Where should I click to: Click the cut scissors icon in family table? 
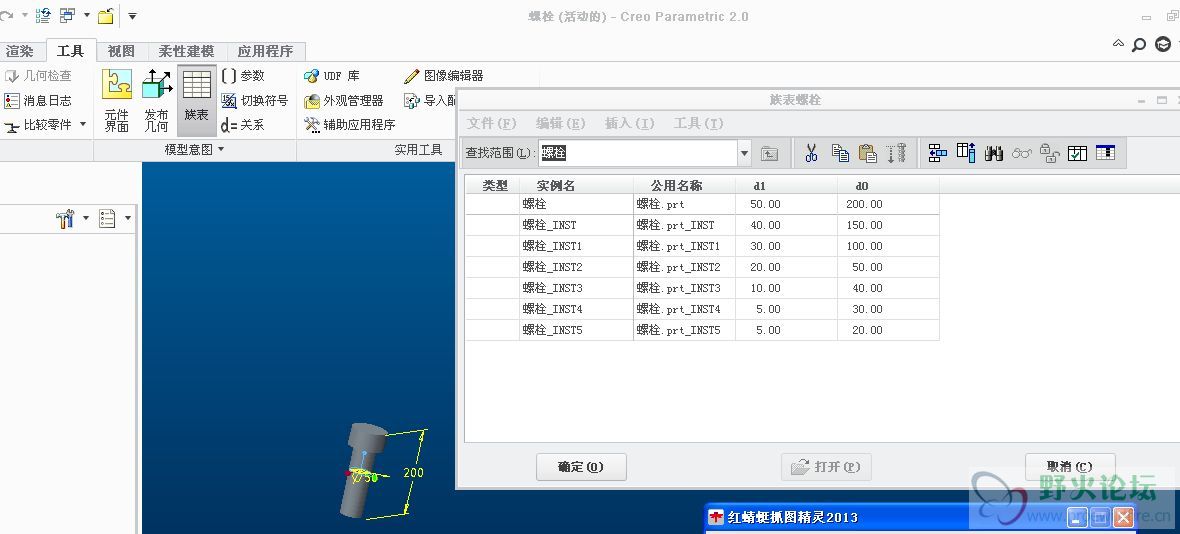(810, 153)
